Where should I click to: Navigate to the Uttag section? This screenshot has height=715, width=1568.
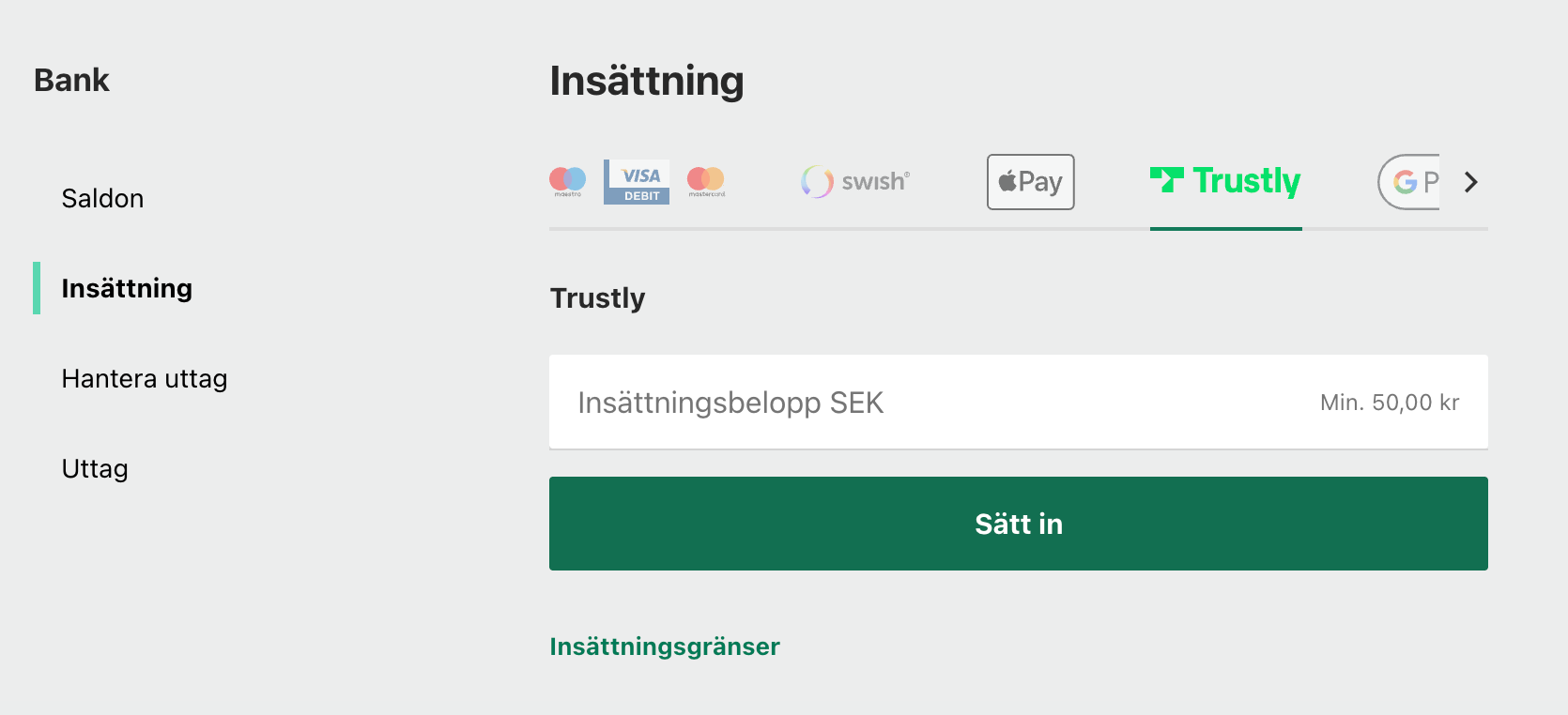coord(94,468)
